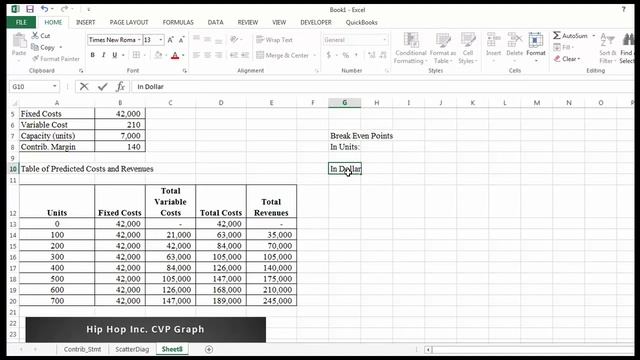Click the Fixed Costs value 42,000 in row 5

[x=120, y=114]
